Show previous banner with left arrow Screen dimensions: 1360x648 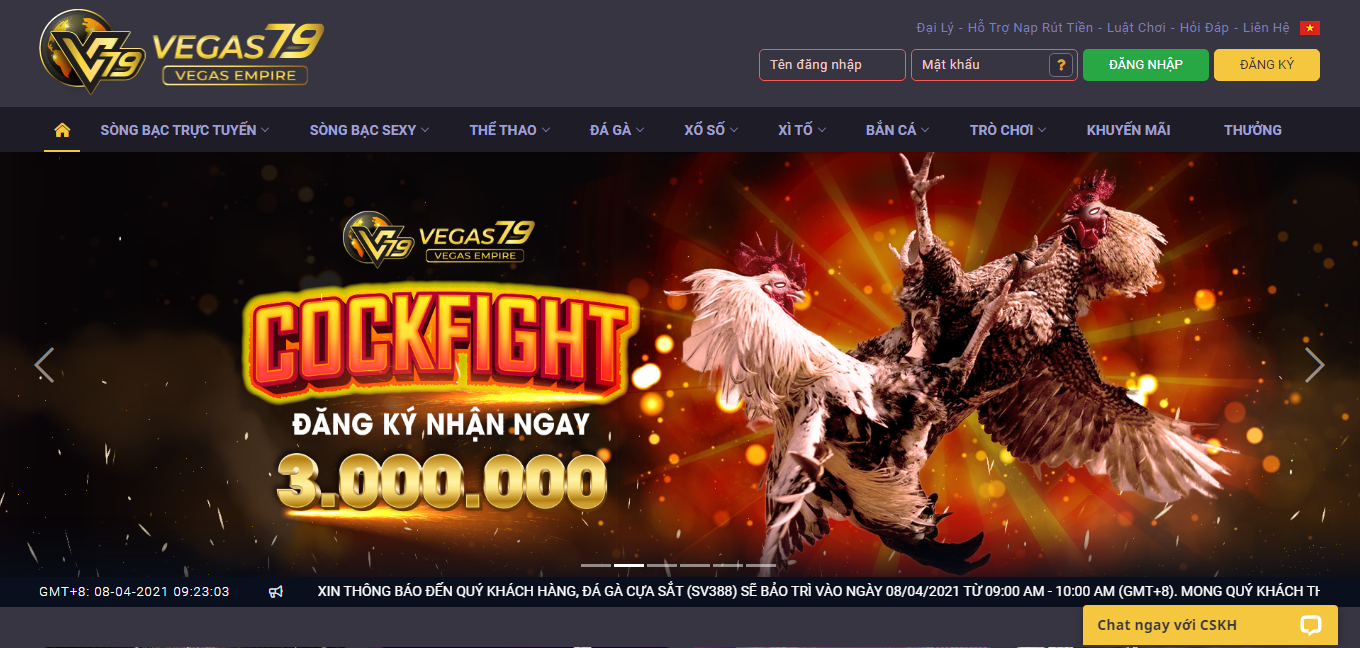click(44, 365)
